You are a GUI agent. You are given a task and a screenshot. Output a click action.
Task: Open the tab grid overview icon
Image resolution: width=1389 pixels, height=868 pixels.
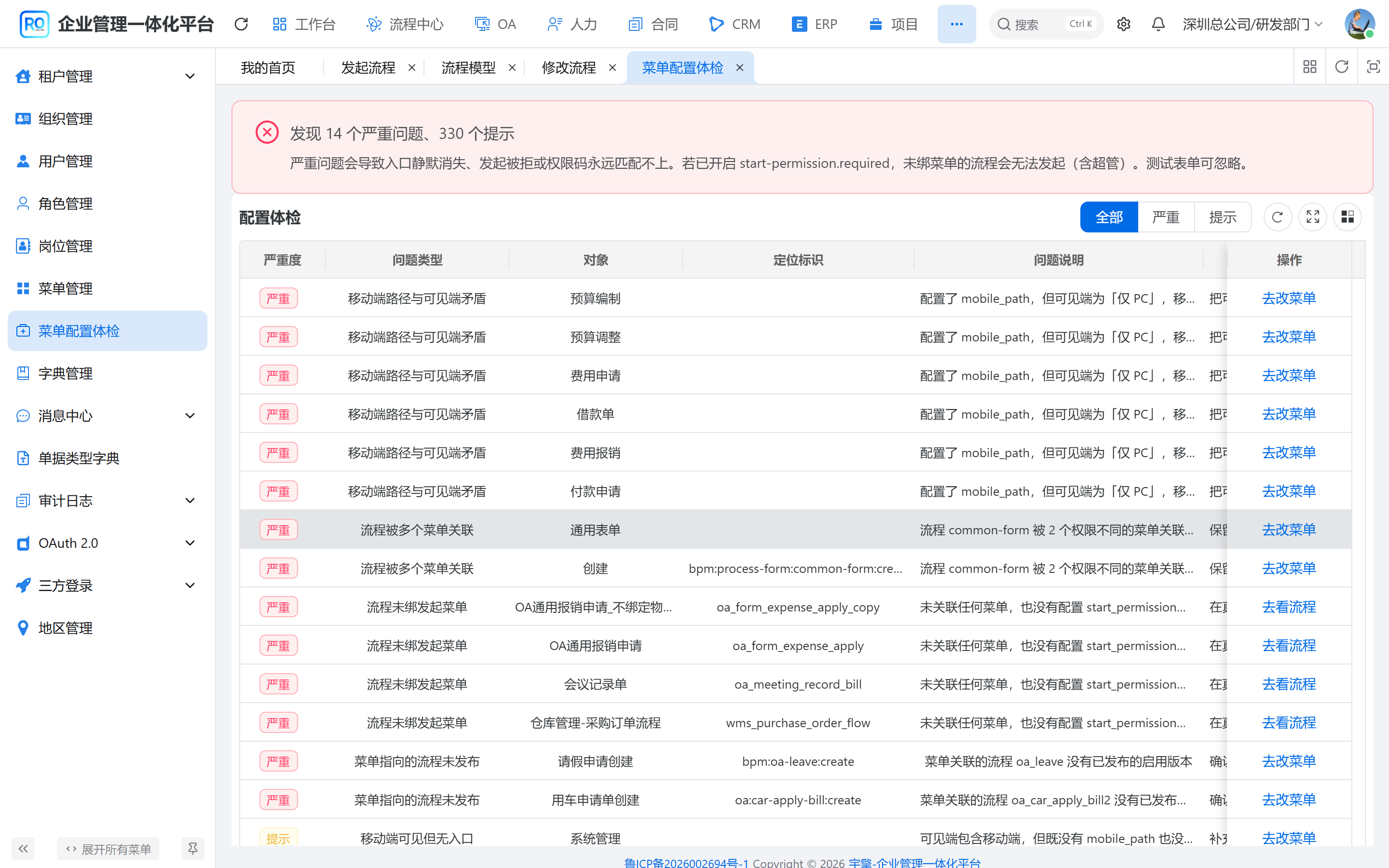coord(1310,67)
